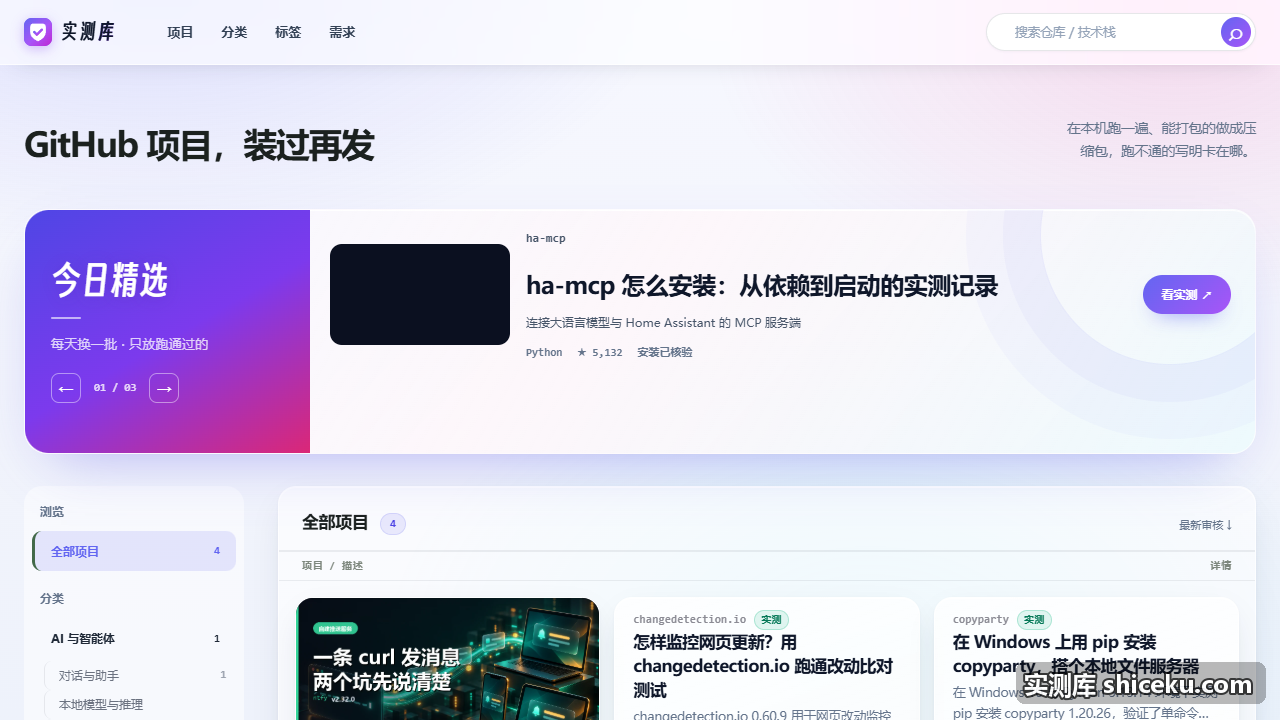Open 最新审核 sort dropdown

(1205, 525)
